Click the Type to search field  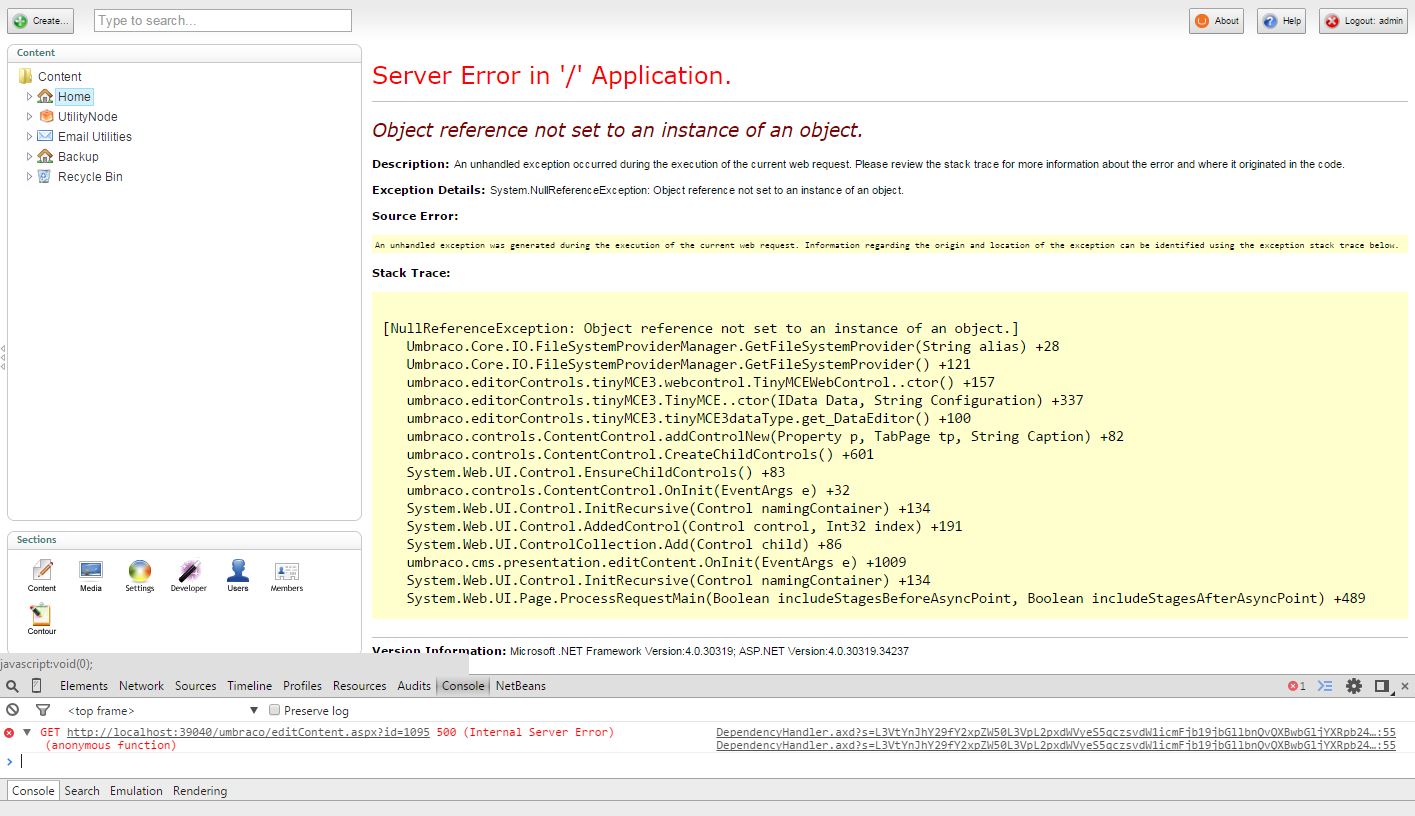coord(223,21)
